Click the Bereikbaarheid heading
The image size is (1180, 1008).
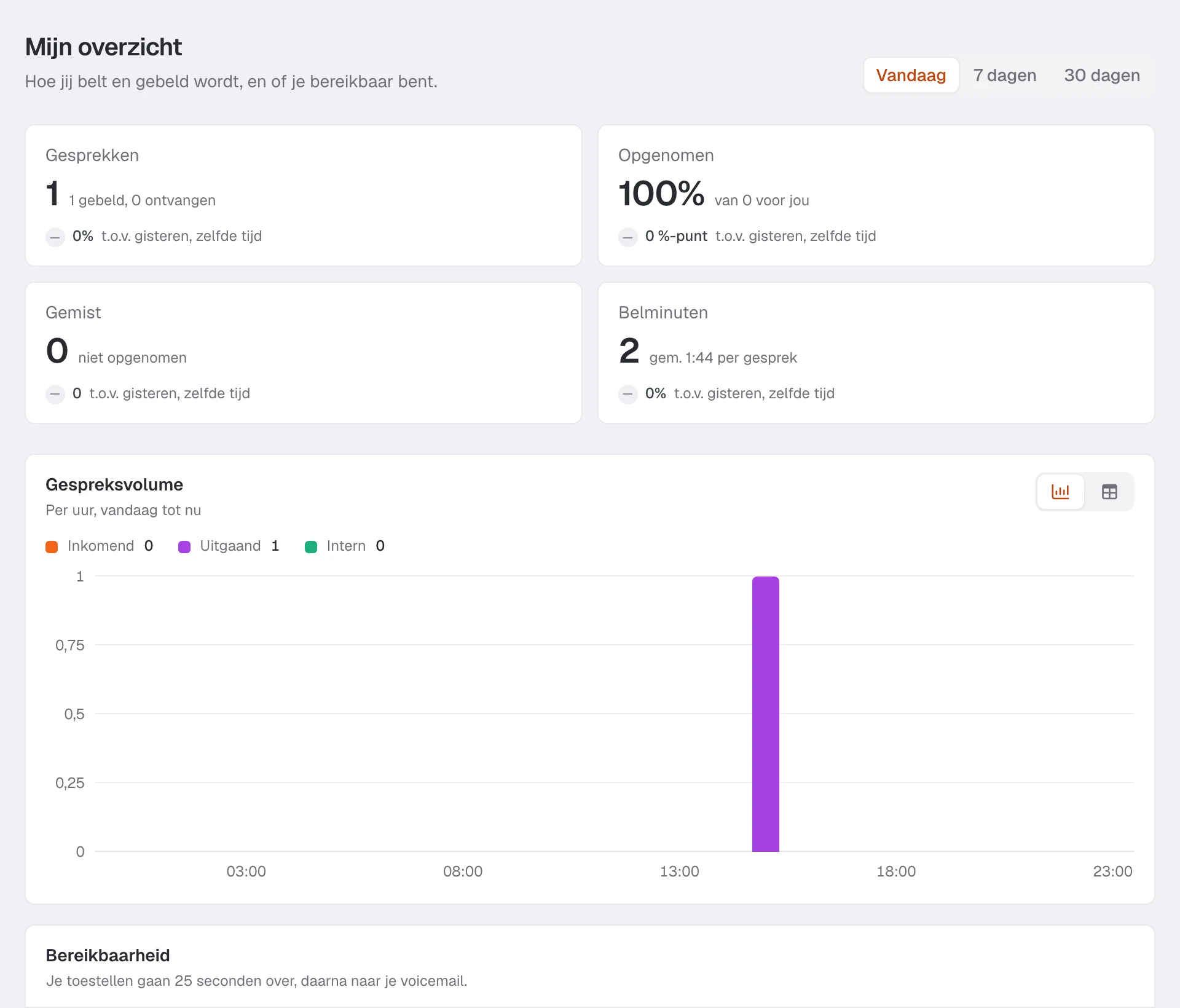108,955
